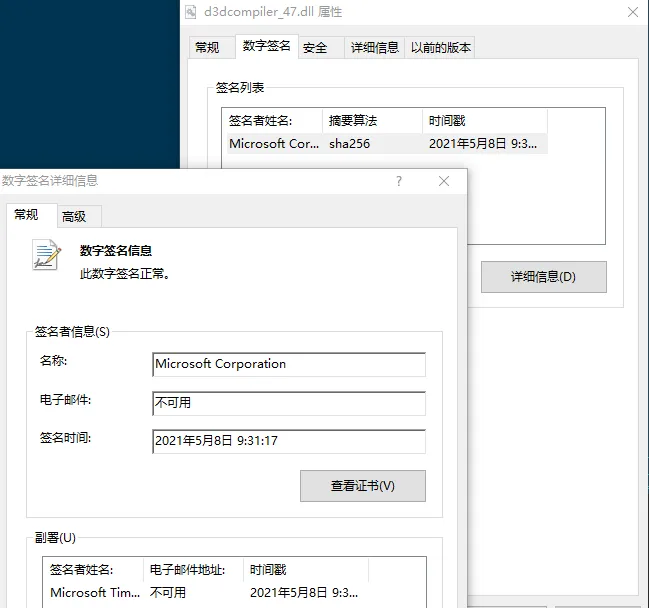Select the 数字签名 tab

point(266,46)
